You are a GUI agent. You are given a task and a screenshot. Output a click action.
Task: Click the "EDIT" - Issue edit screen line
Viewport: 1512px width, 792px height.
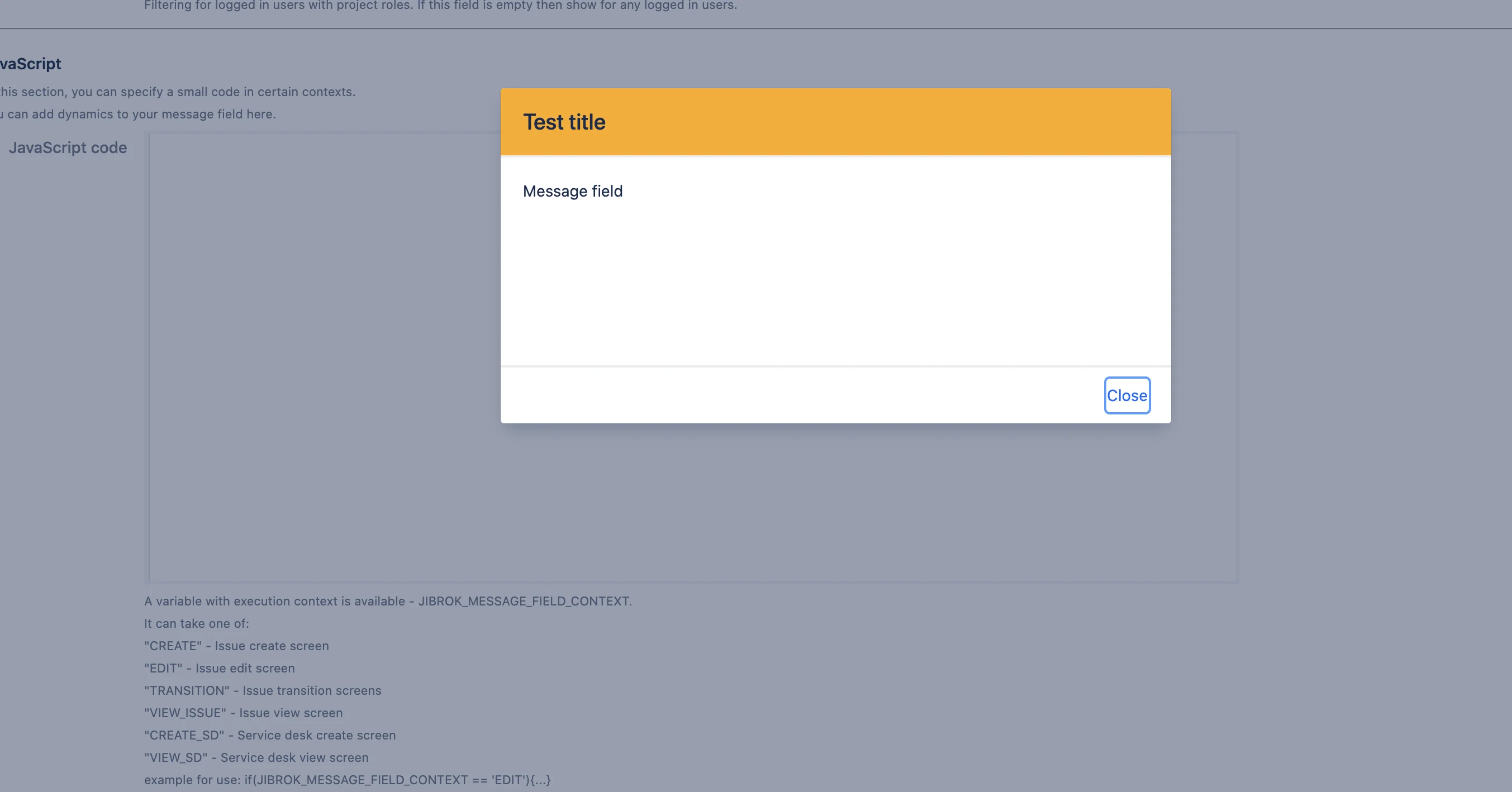pyautogui.click(x=220, y=668)
